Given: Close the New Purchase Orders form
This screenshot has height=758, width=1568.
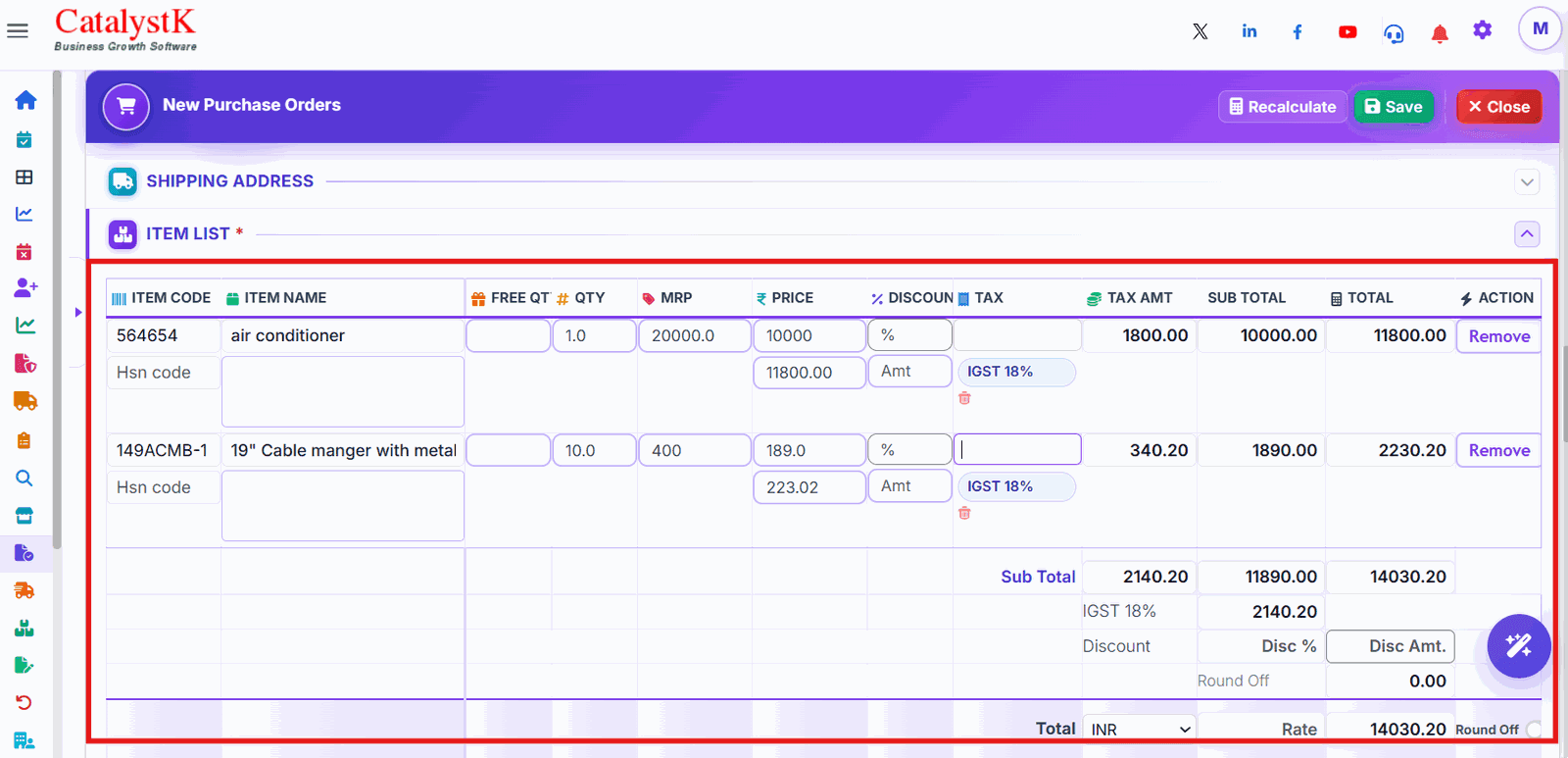Looking at the screenshot, I should pos(1498,107).
